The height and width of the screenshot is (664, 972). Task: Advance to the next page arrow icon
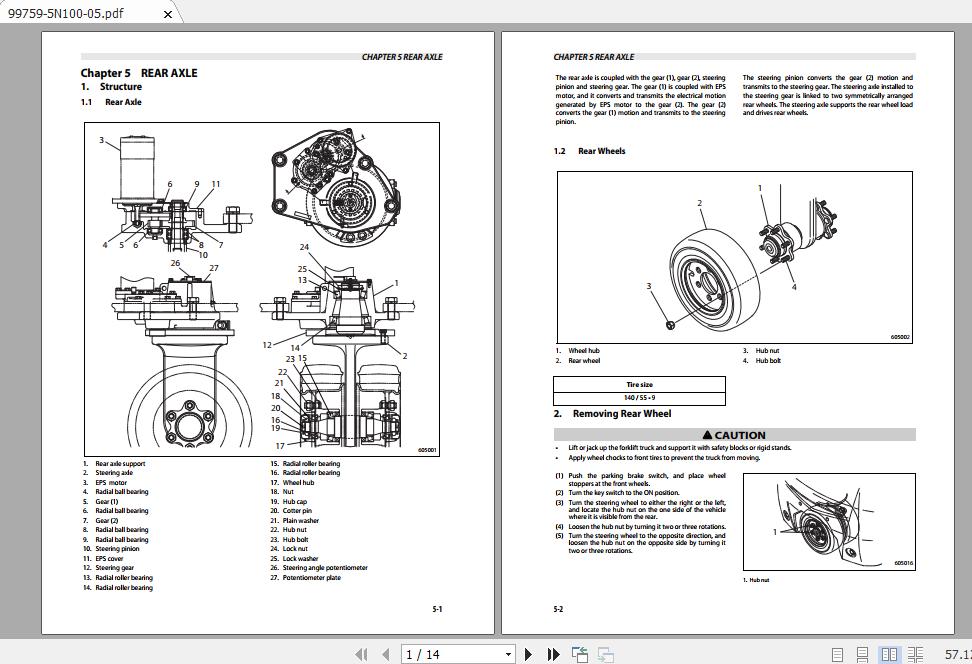(x=528, y=653)
